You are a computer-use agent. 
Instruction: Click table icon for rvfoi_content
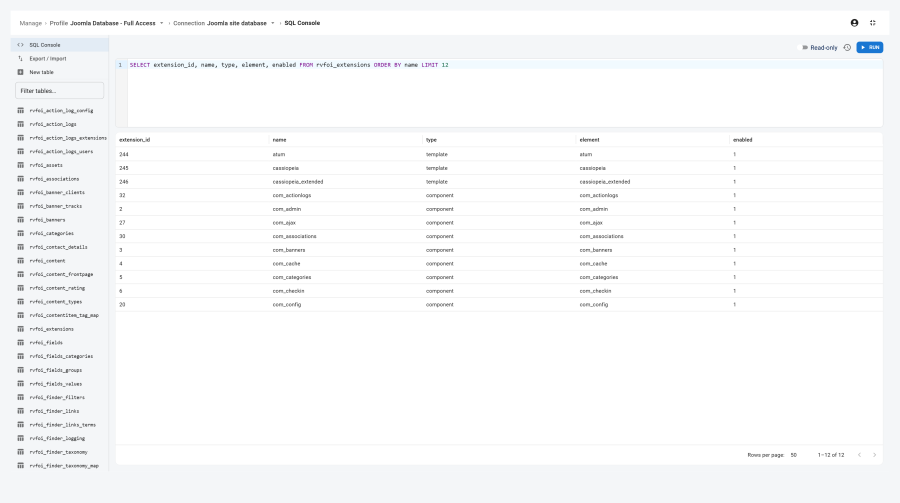coord(21,261)
